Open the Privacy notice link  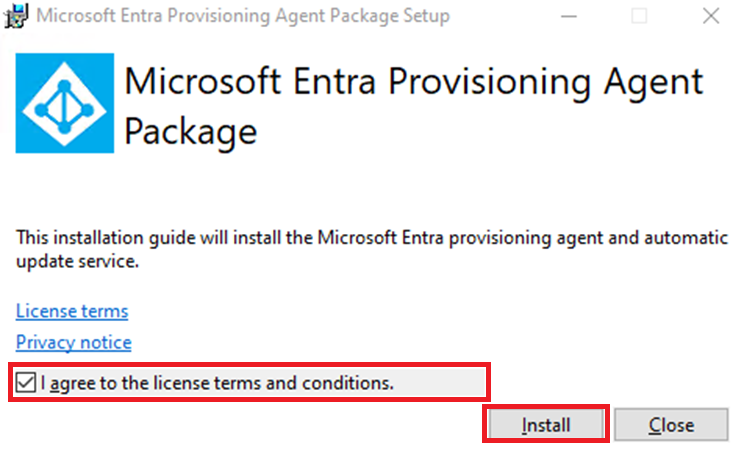[73, 342]
